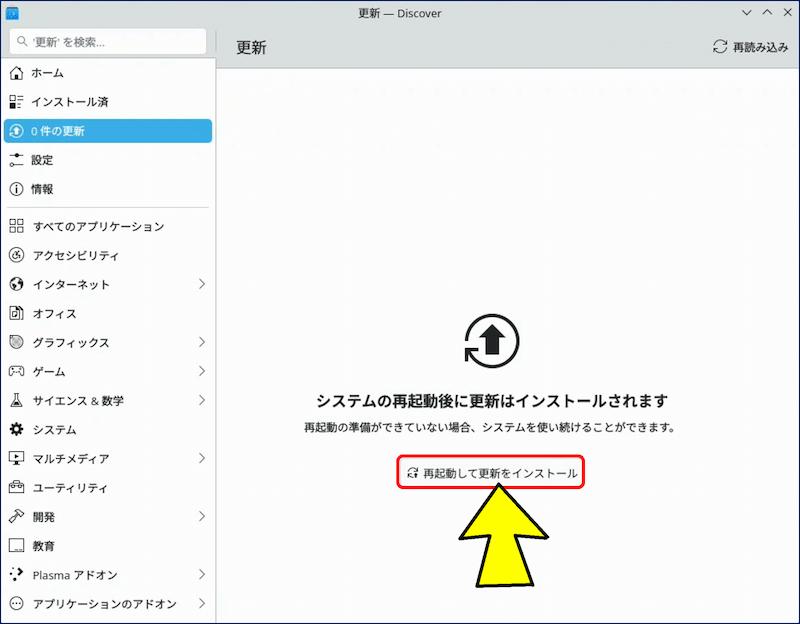The image size is (800, 624).
Task: Click the Settings (設定) sliders icon
Action: (16, 160)
